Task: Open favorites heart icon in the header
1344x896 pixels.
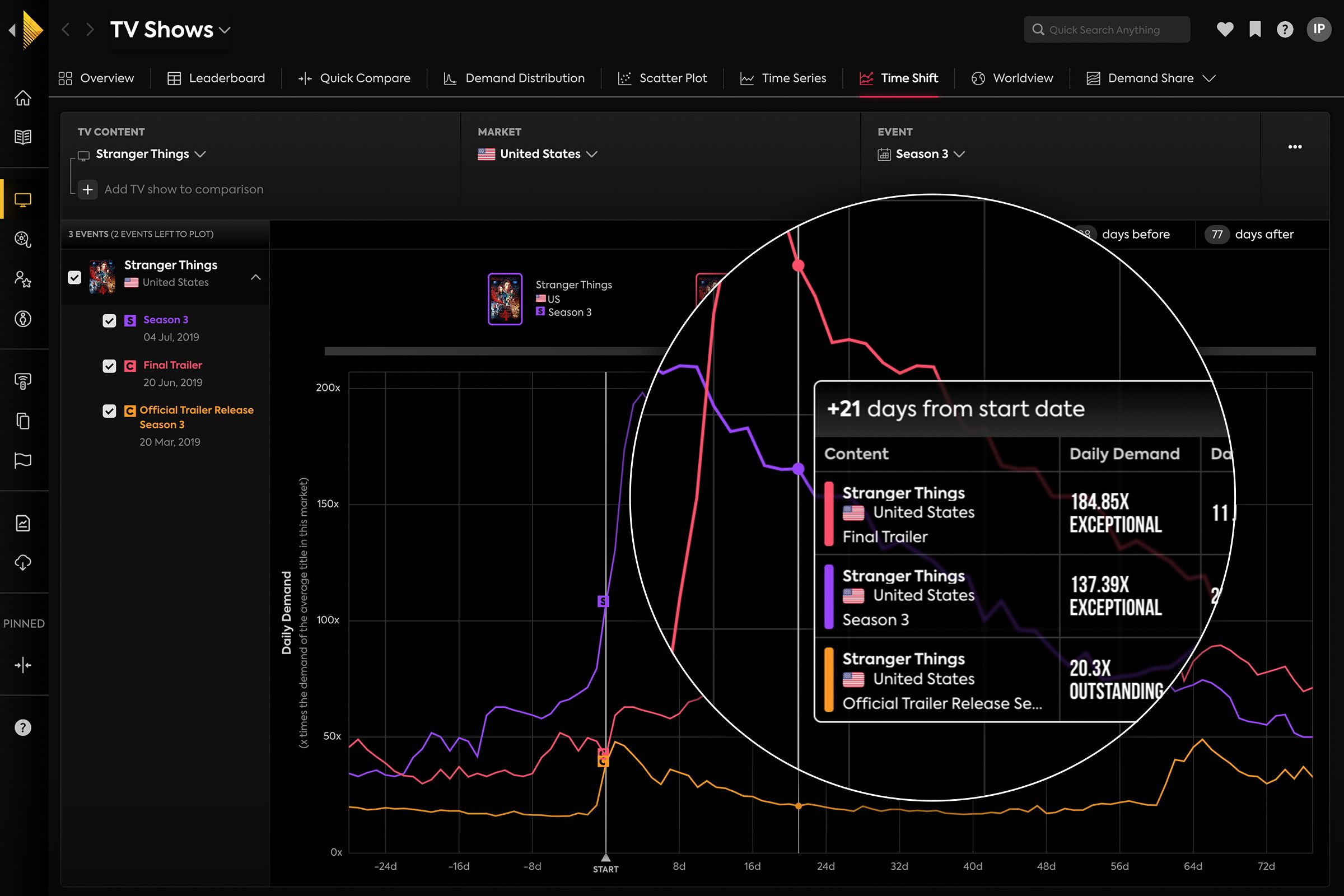Action: (x=1225, y=29)
